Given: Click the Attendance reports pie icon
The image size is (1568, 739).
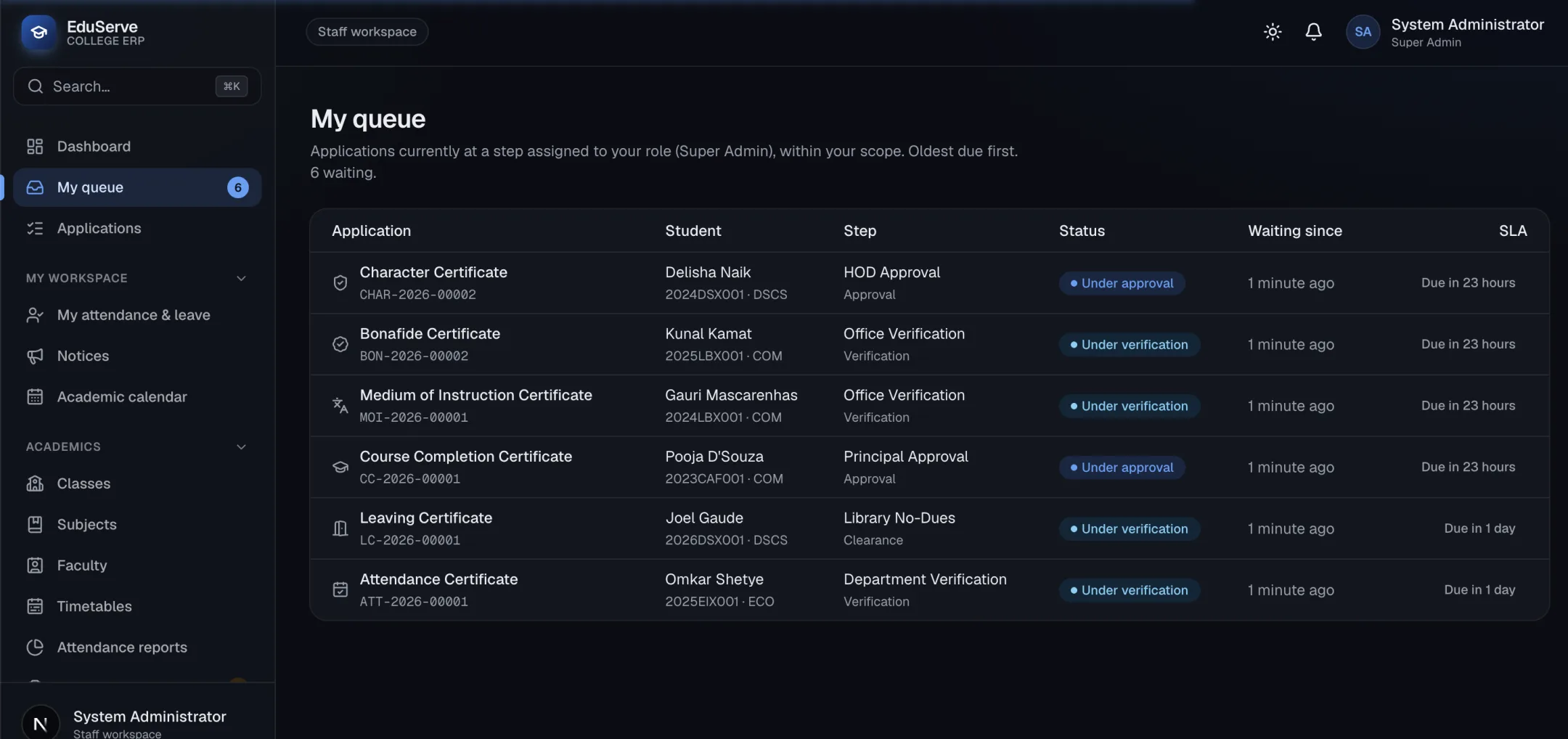Looking at the screenshot, I should pyautogui.click(x=35, y=648).
